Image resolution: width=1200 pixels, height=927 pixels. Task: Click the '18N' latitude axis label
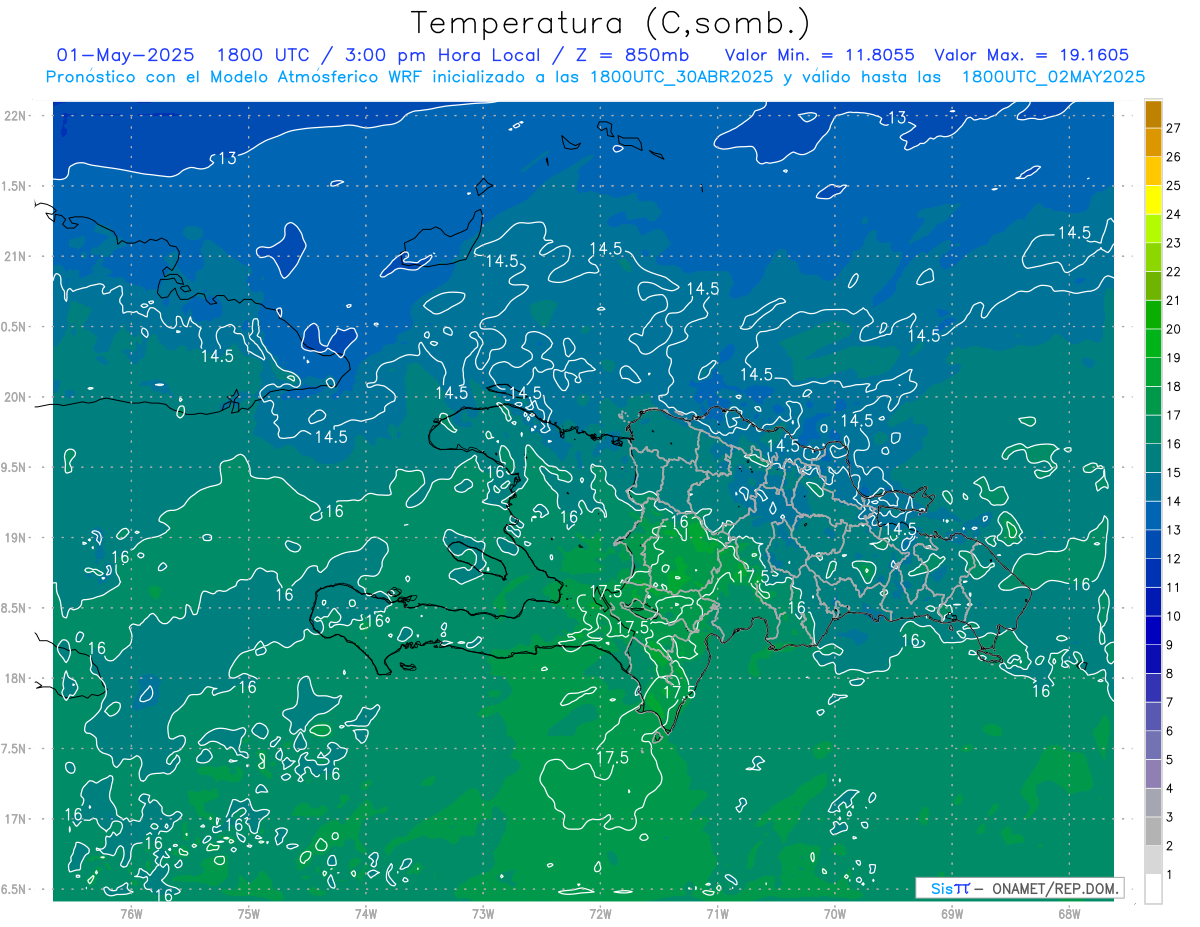tap(16, 678)
